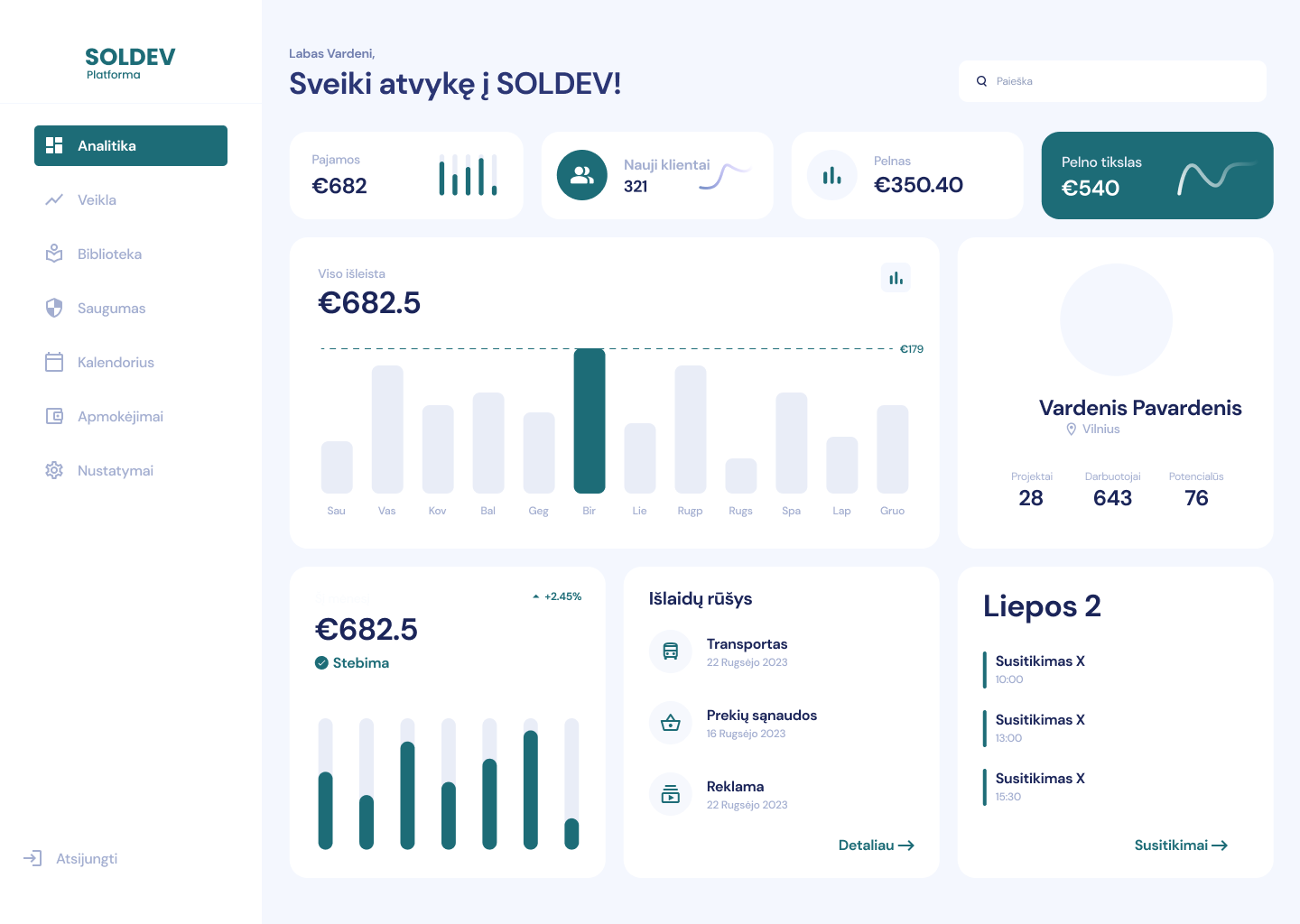Go to Veikla in the sidebar
Viewport: 1300px width, 924px height.
coord(97,200)
